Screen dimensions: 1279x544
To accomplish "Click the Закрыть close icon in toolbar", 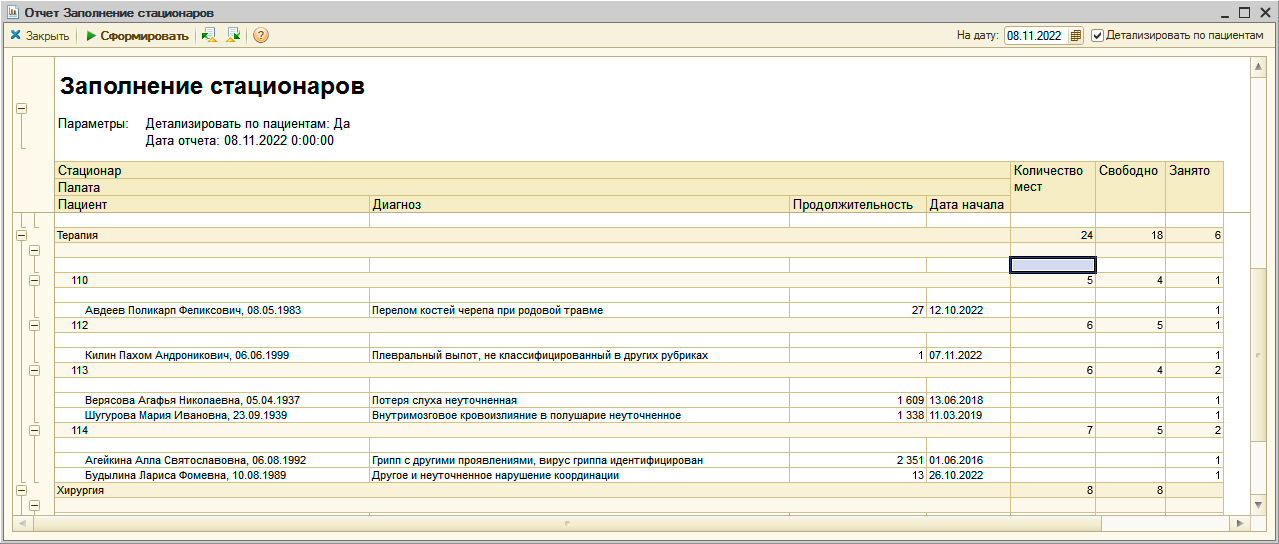I will click(16, 36).
